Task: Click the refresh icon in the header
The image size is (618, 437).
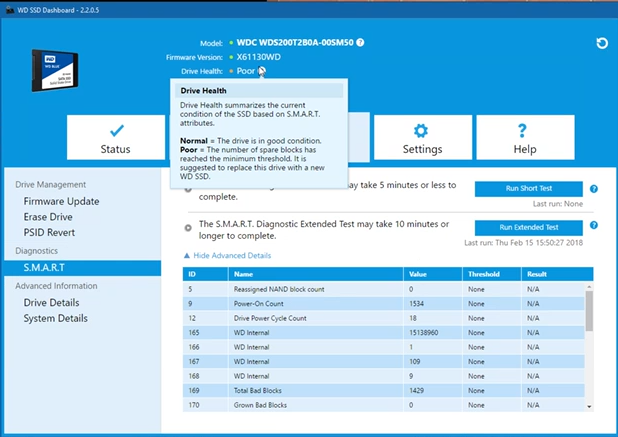Action: pos(602,43)
